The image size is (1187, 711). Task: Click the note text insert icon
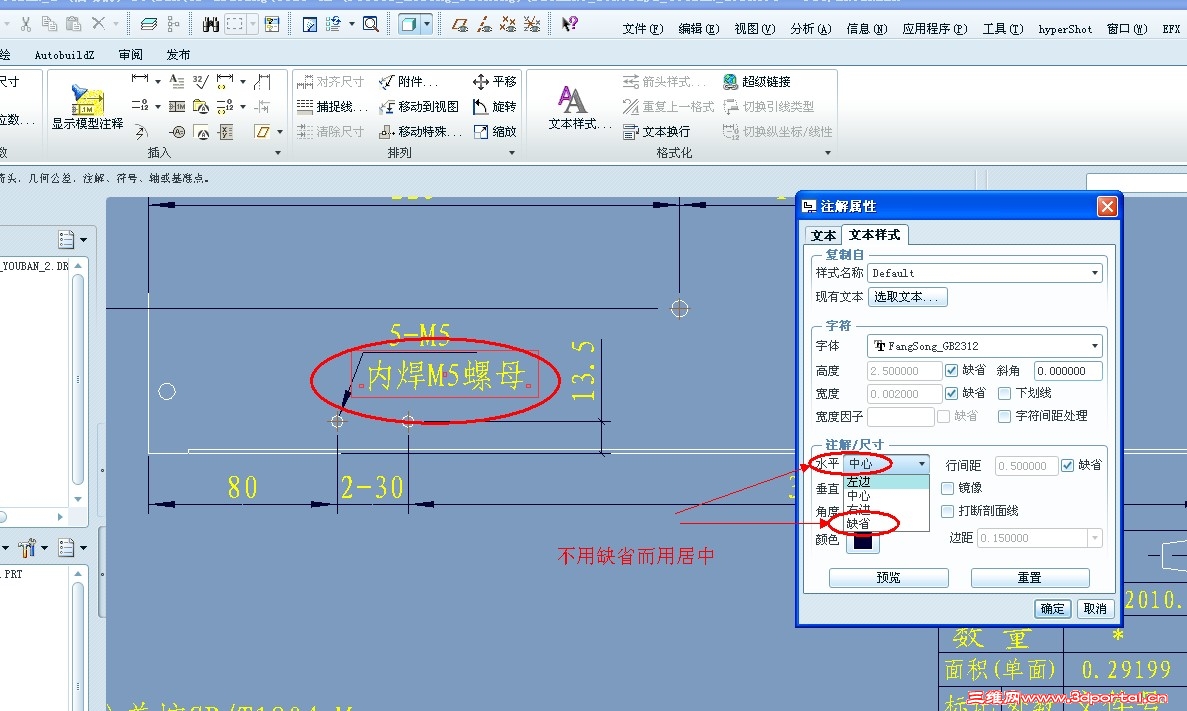coord(176,81)
